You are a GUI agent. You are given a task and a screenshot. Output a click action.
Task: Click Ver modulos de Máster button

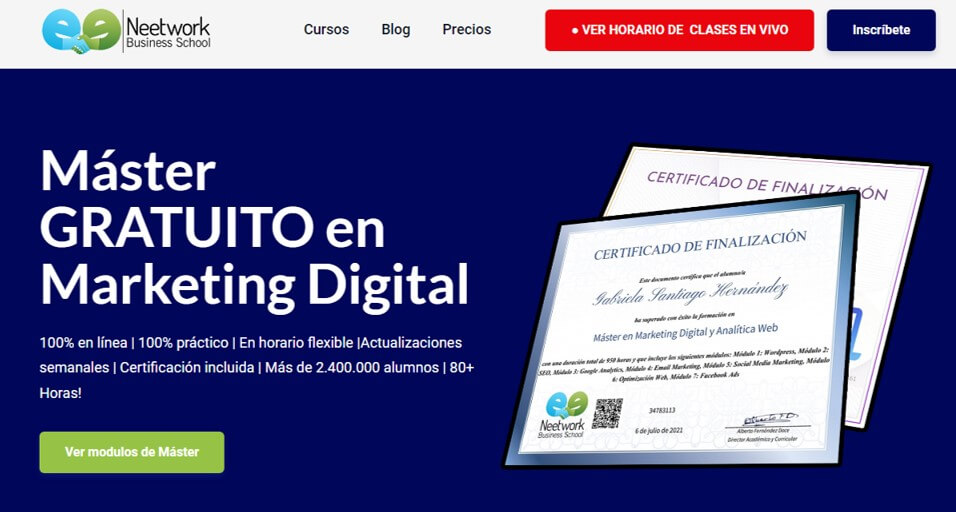coord(132,452)
